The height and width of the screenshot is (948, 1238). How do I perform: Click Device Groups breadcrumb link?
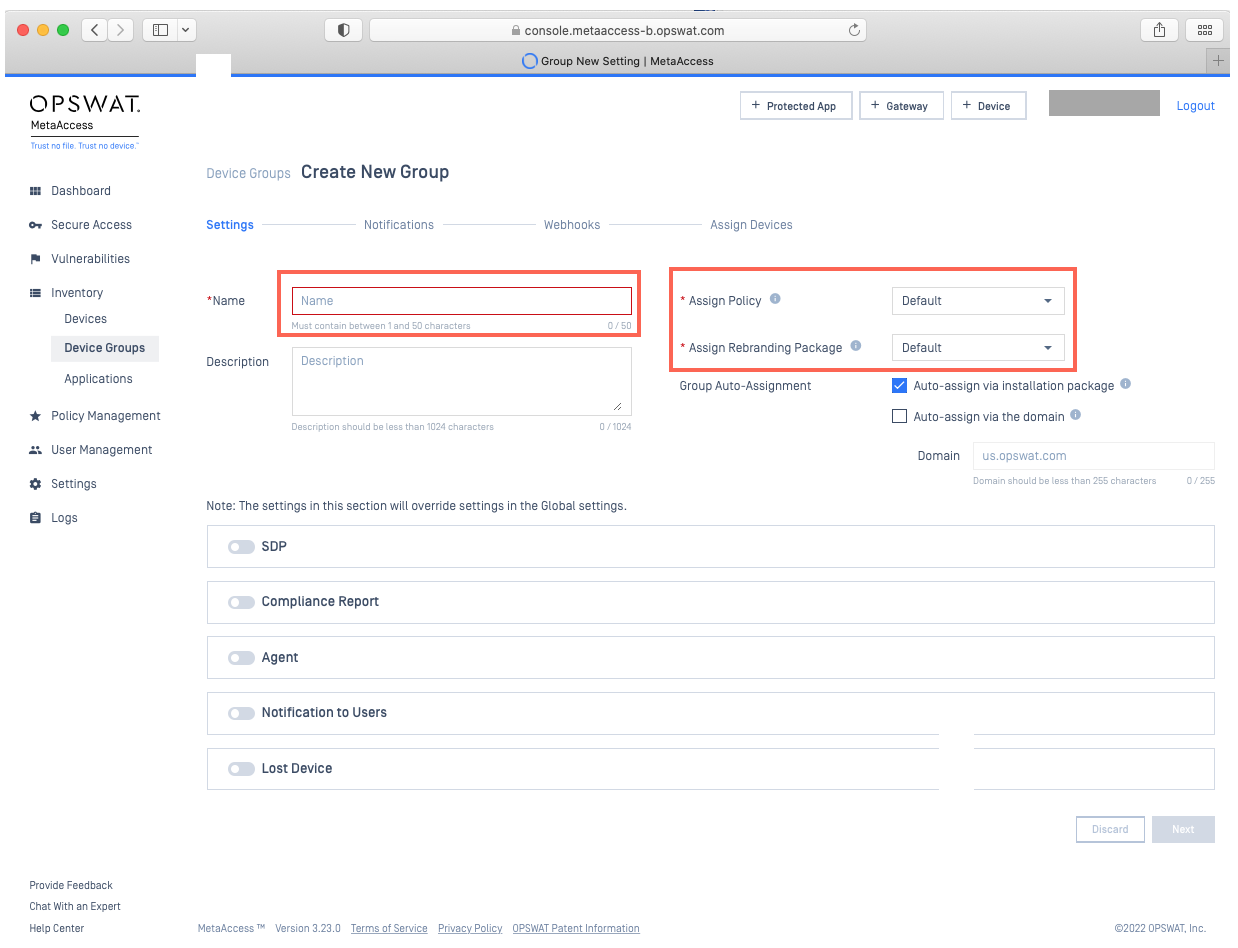click(x=248, y=173)
